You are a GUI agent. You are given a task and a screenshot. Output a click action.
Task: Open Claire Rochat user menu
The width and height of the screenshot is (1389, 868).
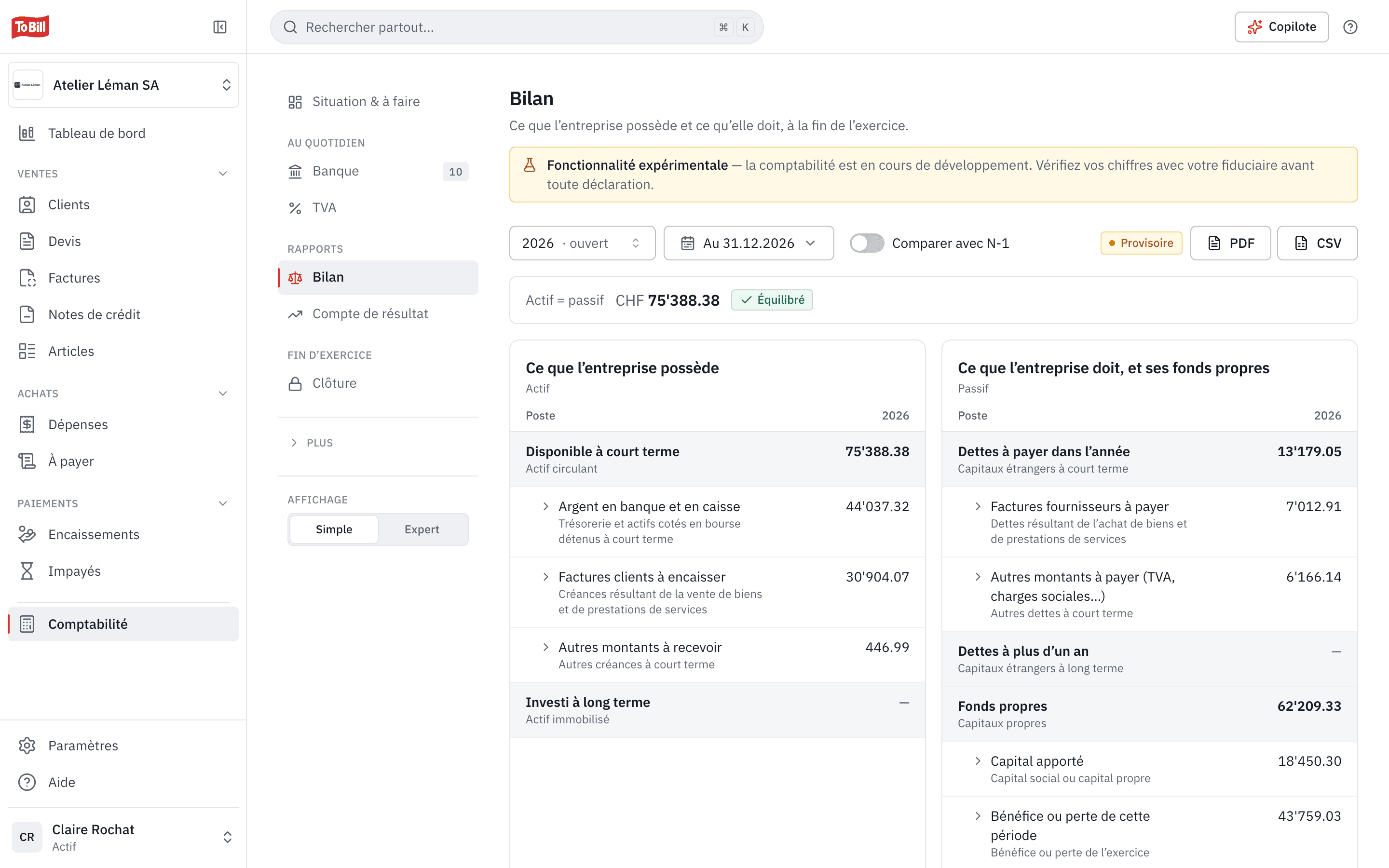(123, 838)
